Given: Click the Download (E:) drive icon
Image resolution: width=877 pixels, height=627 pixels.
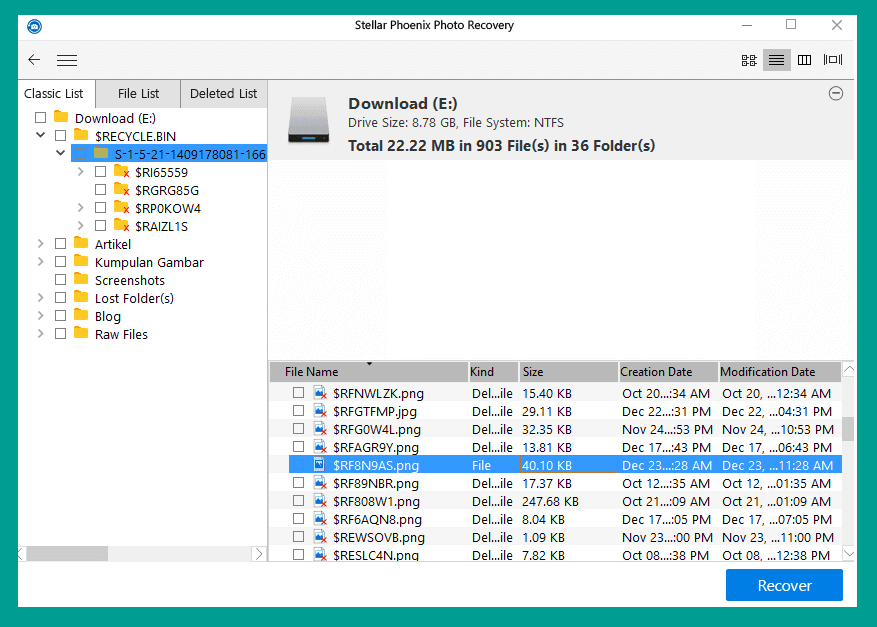Looking at the screenshot, I should click(309, 120).
